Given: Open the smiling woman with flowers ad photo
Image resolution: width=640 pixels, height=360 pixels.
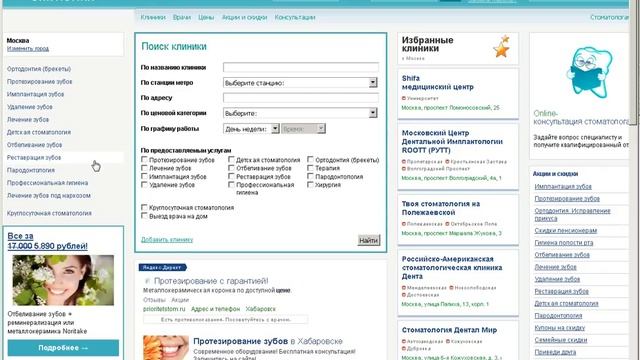Looking at the screenshot, I should click(x=63, y=280).
